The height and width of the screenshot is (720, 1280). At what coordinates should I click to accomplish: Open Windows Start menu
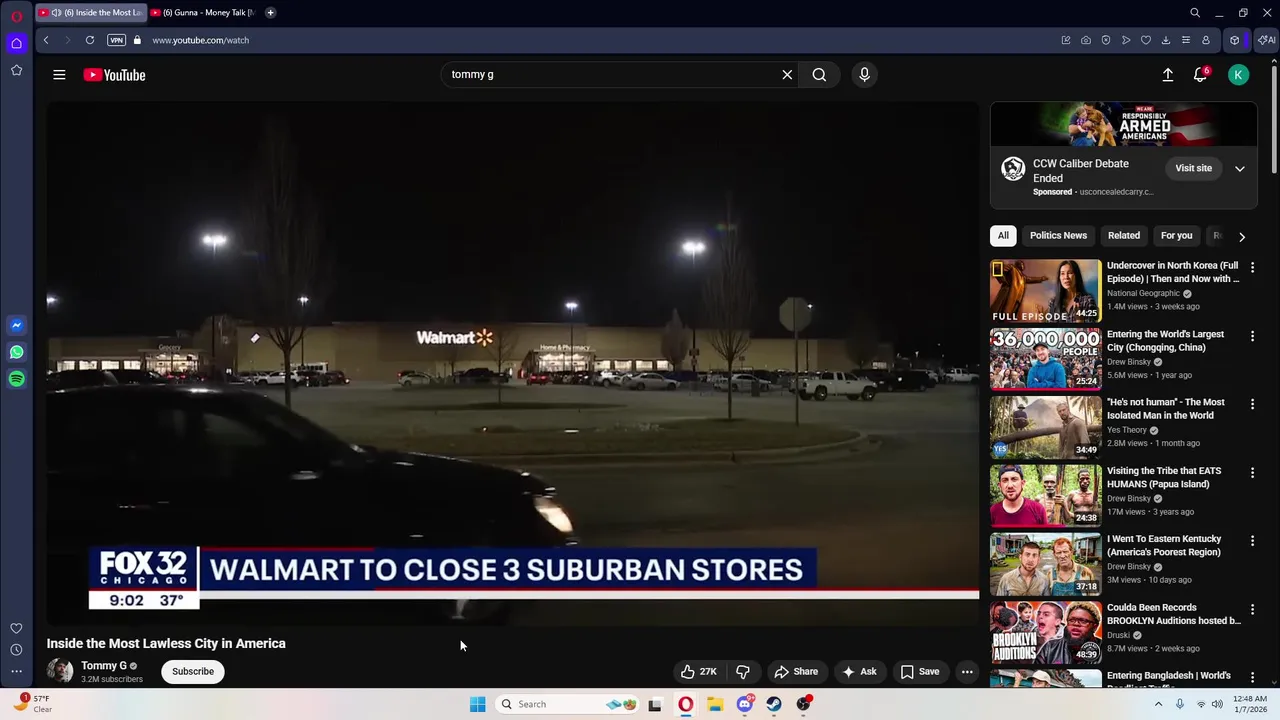pos(477,704)
